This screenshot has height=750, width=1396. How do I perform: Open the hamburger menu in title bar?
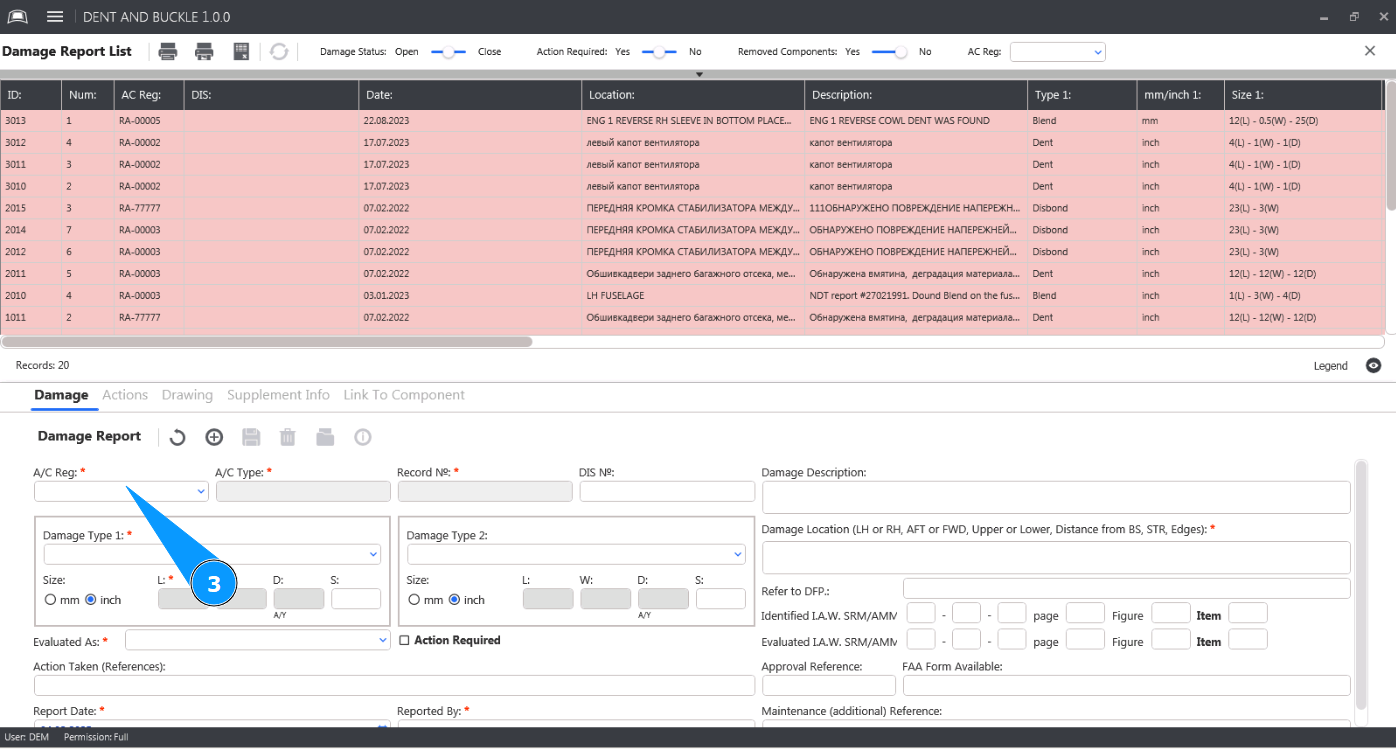55,17
